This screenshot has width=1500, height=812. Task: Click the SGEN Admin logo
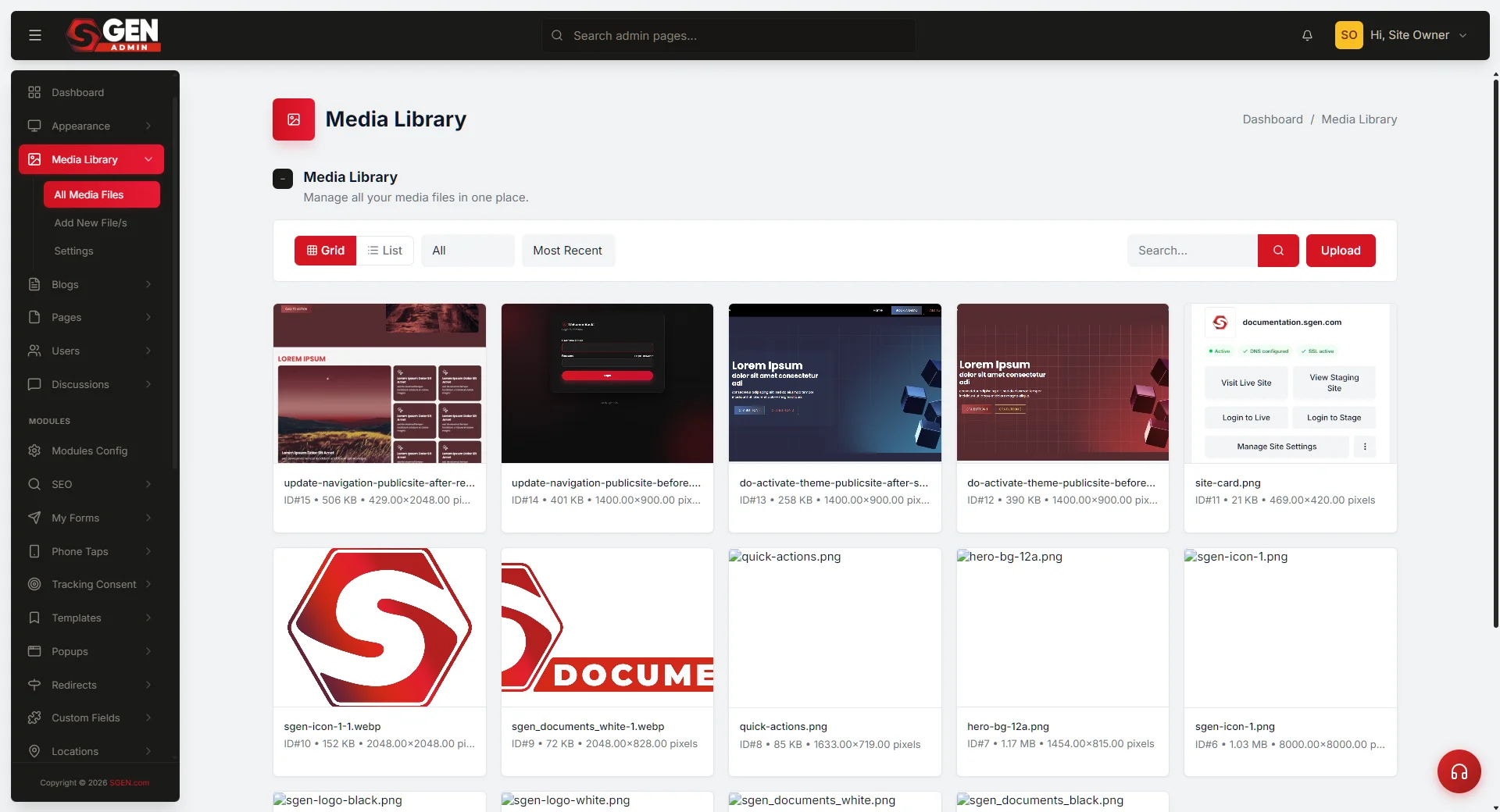coord(114,35)
